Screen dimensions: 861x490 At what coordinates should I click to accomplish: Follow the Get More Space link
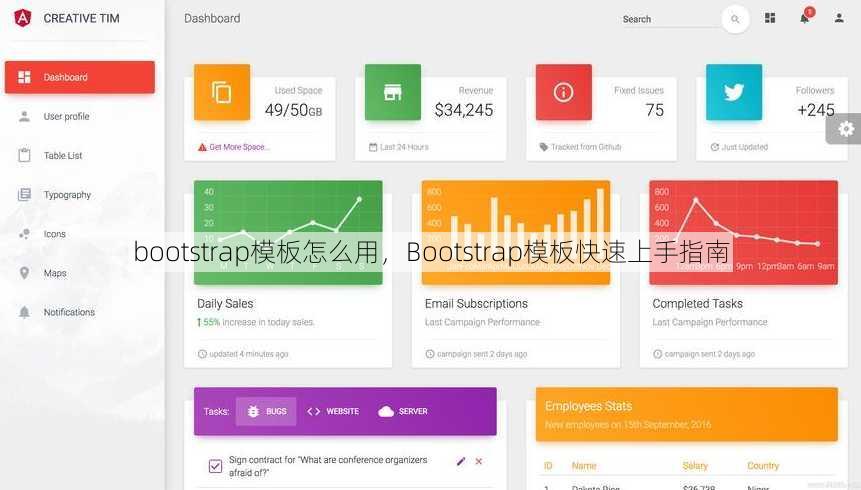point(239,147)
